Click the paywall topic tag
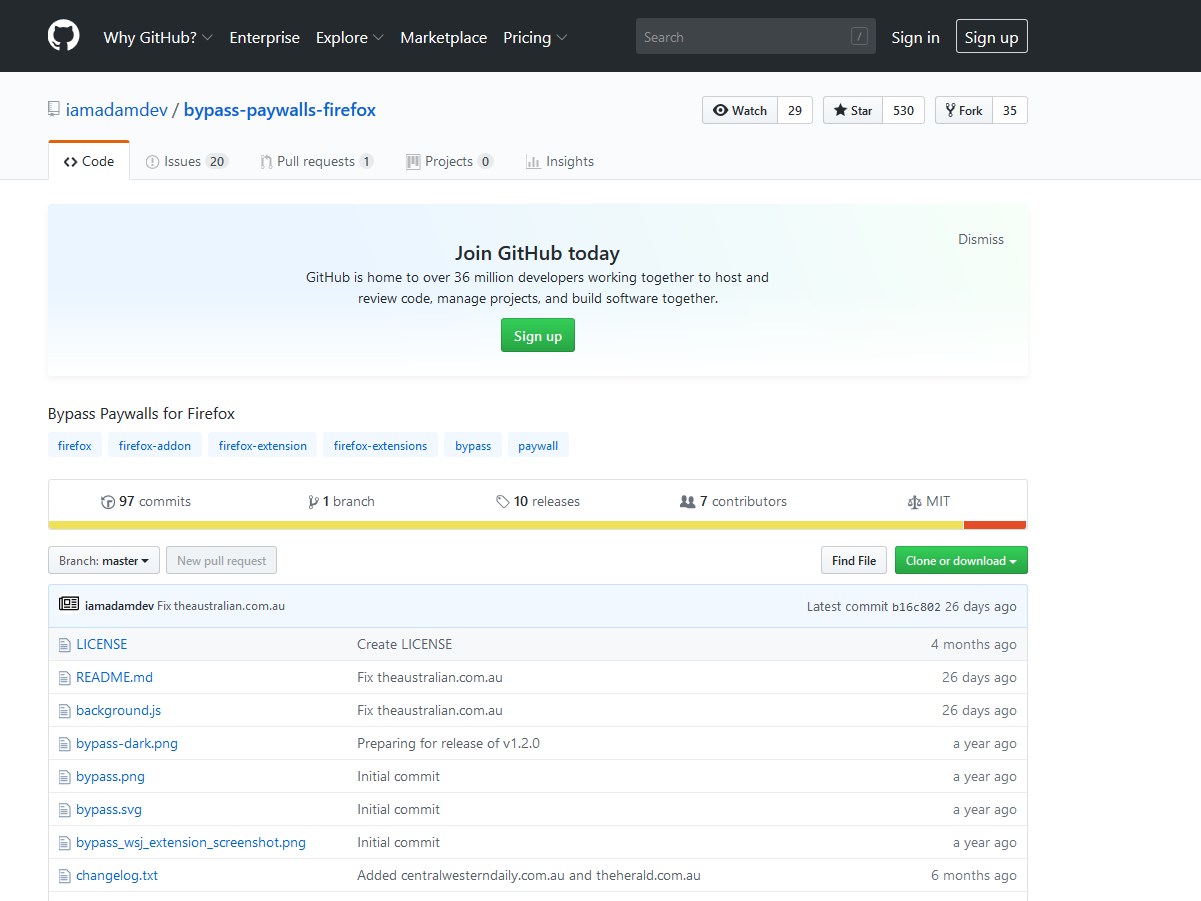This screenshot has width=1201, height=901. [x=538, y=445]
